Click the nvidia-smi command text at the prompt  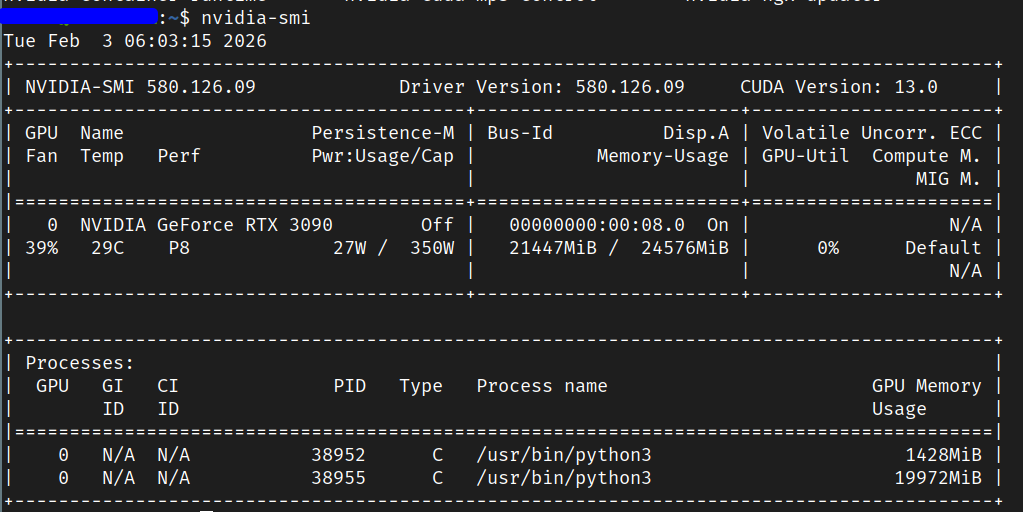point(256,18)
